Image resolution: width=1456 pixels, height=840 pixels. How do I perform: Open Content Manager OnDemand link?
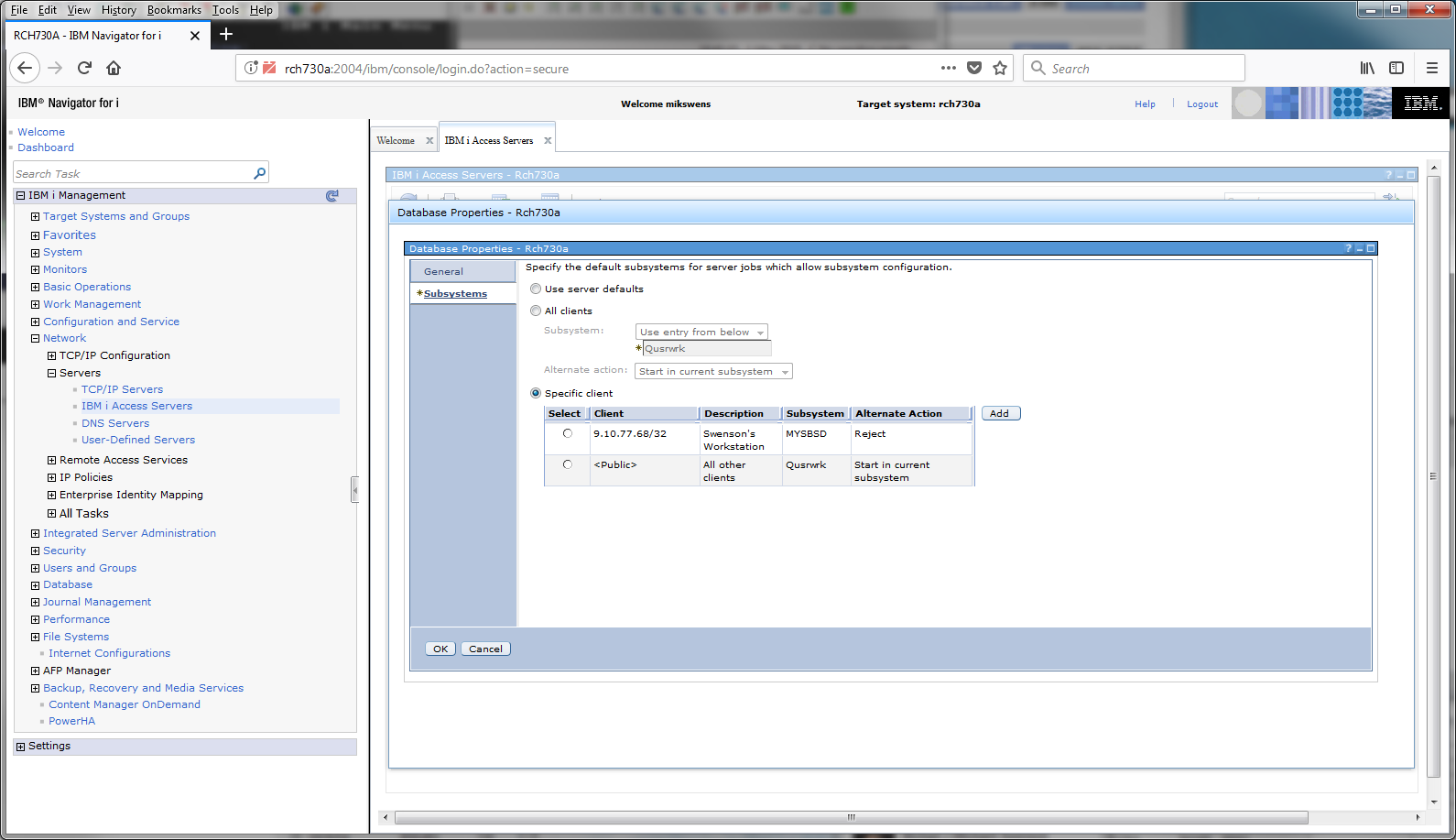[x=125, y=704]
